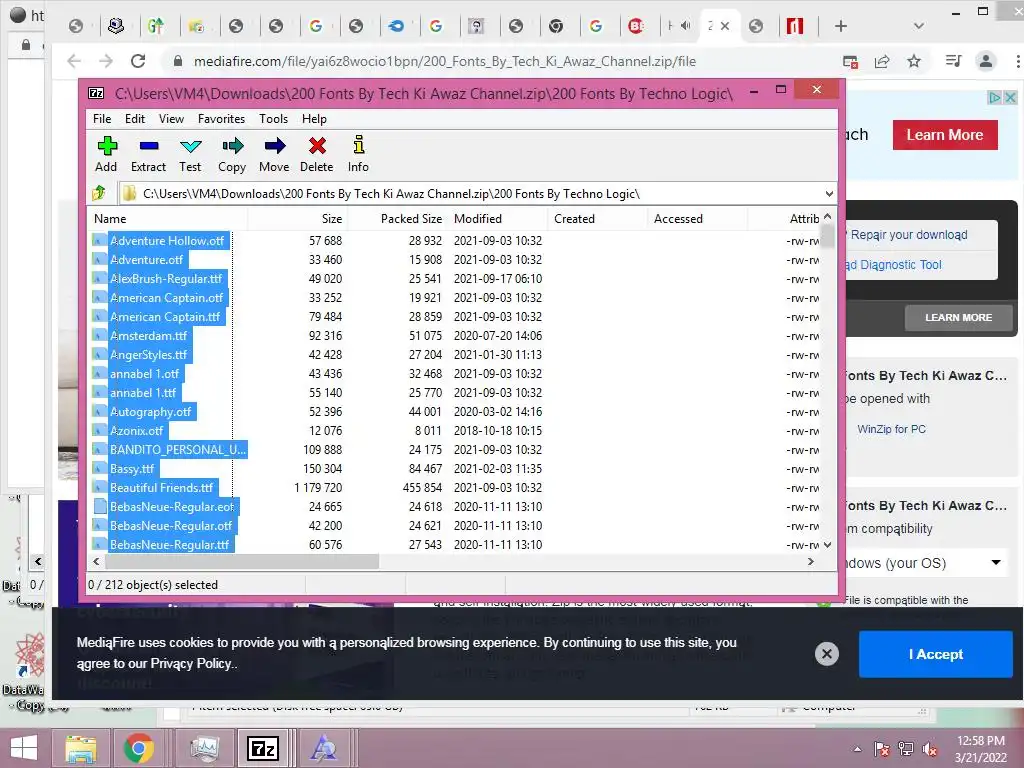Select Adventure Hollow.otf file

click(x=167, y=240)
